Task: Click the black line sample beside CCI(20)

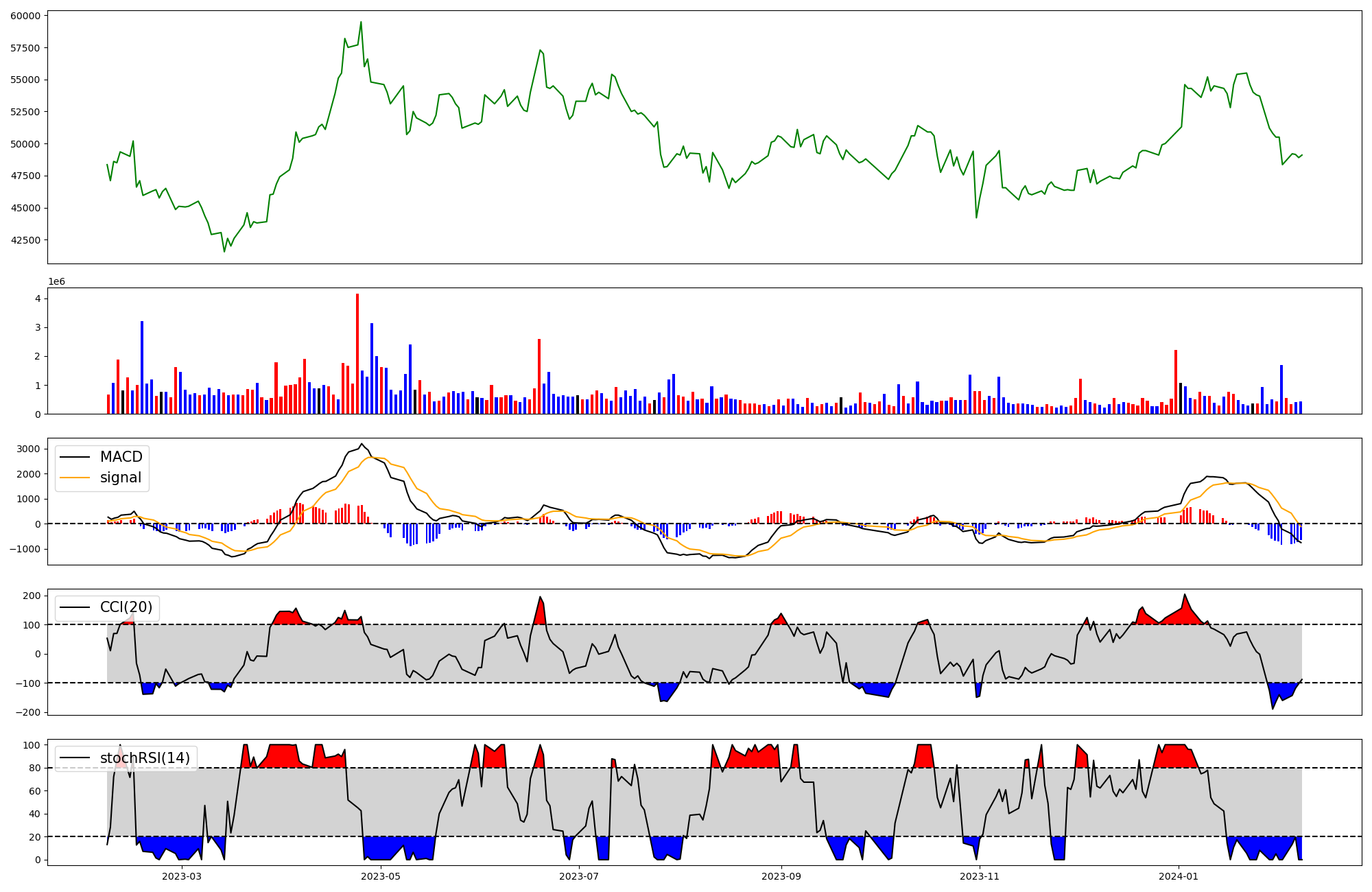Action: click(x=75, y=607)
